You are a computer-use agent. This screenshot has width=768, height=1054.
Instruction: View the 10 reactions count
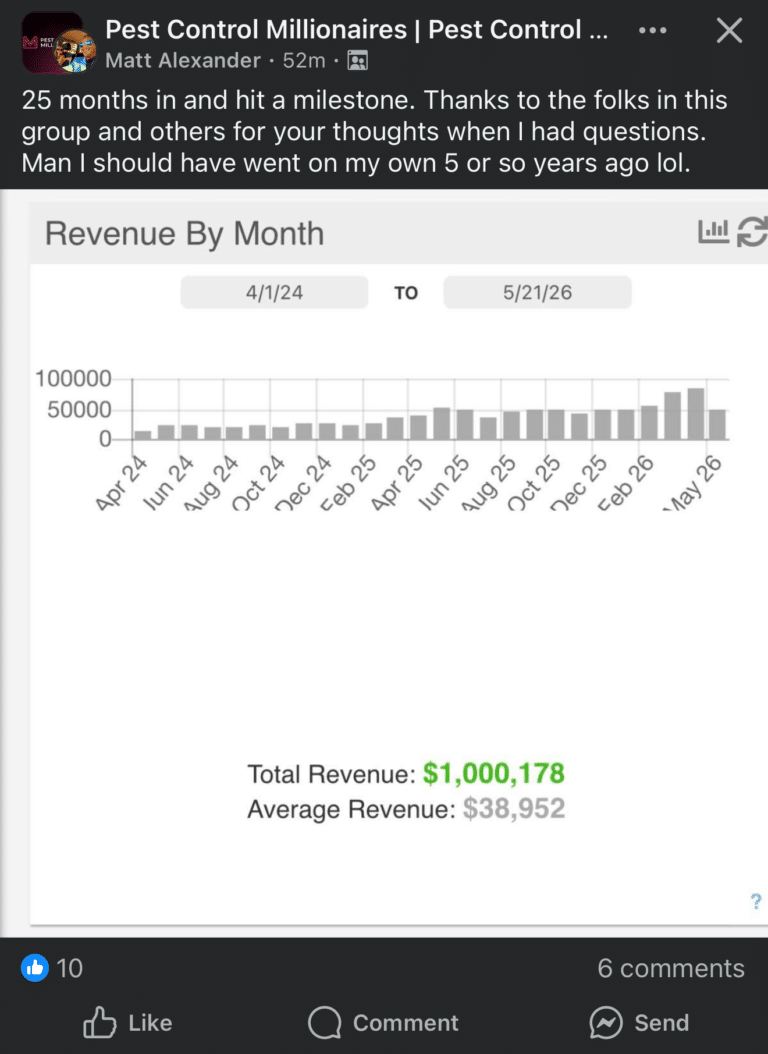coord(70,969)
